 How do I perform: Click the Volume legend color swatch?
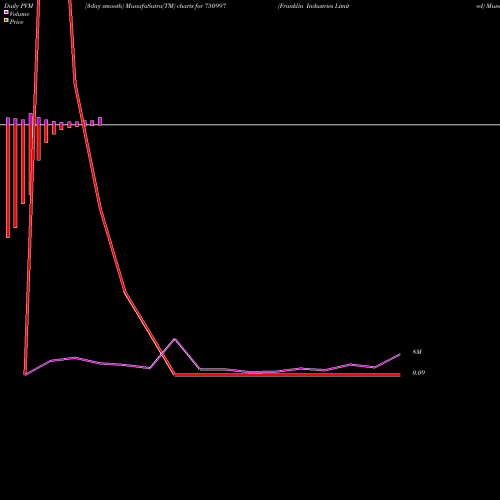(x=6, y=12)
